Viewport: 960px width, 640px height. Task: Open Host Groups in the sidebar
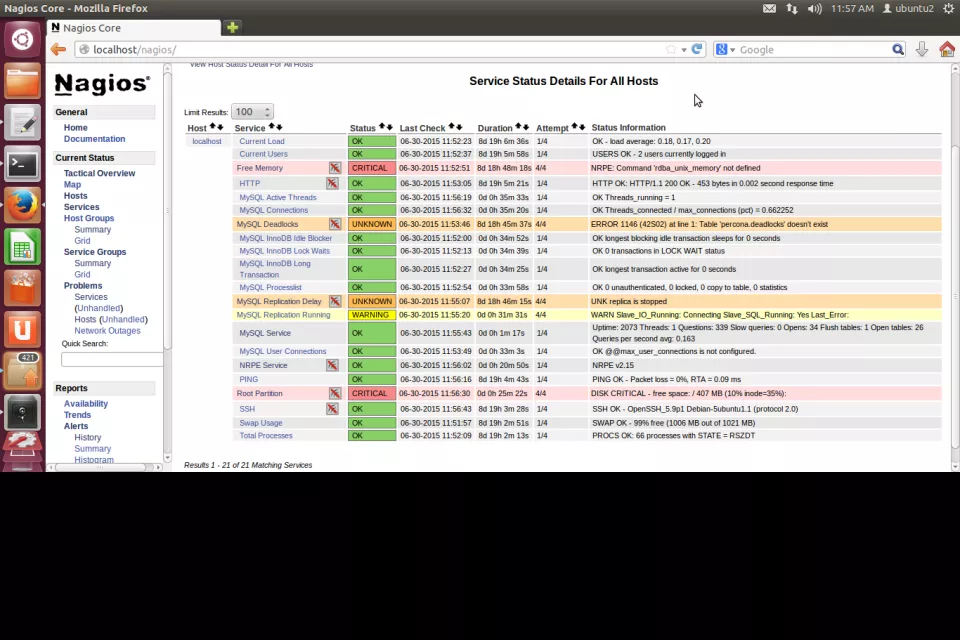point(89,218)
